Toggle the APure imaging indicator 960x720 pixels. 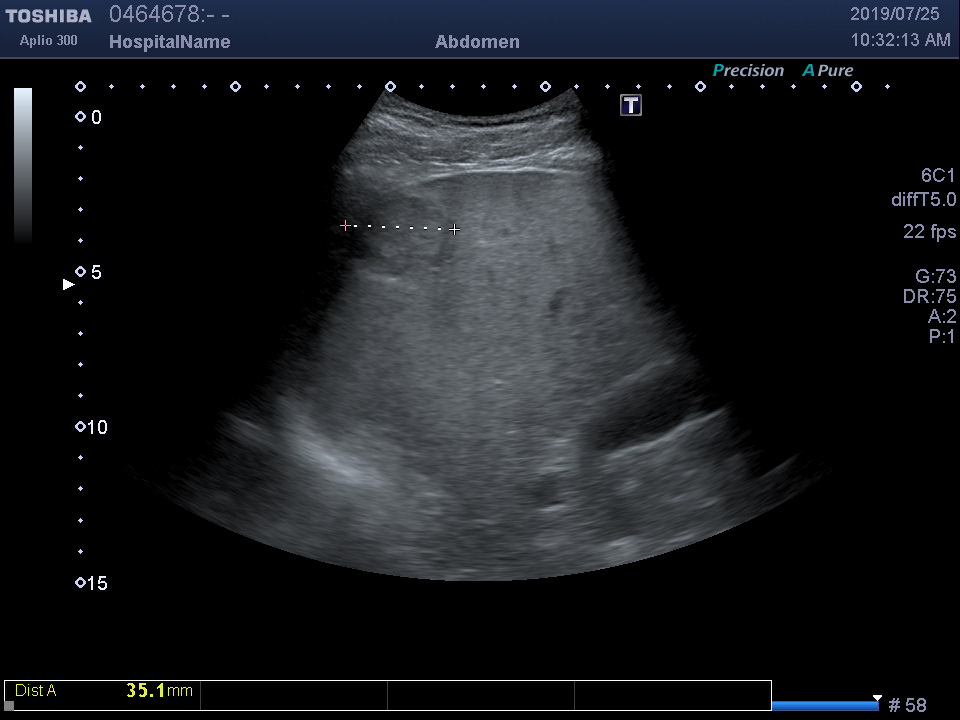828,71
